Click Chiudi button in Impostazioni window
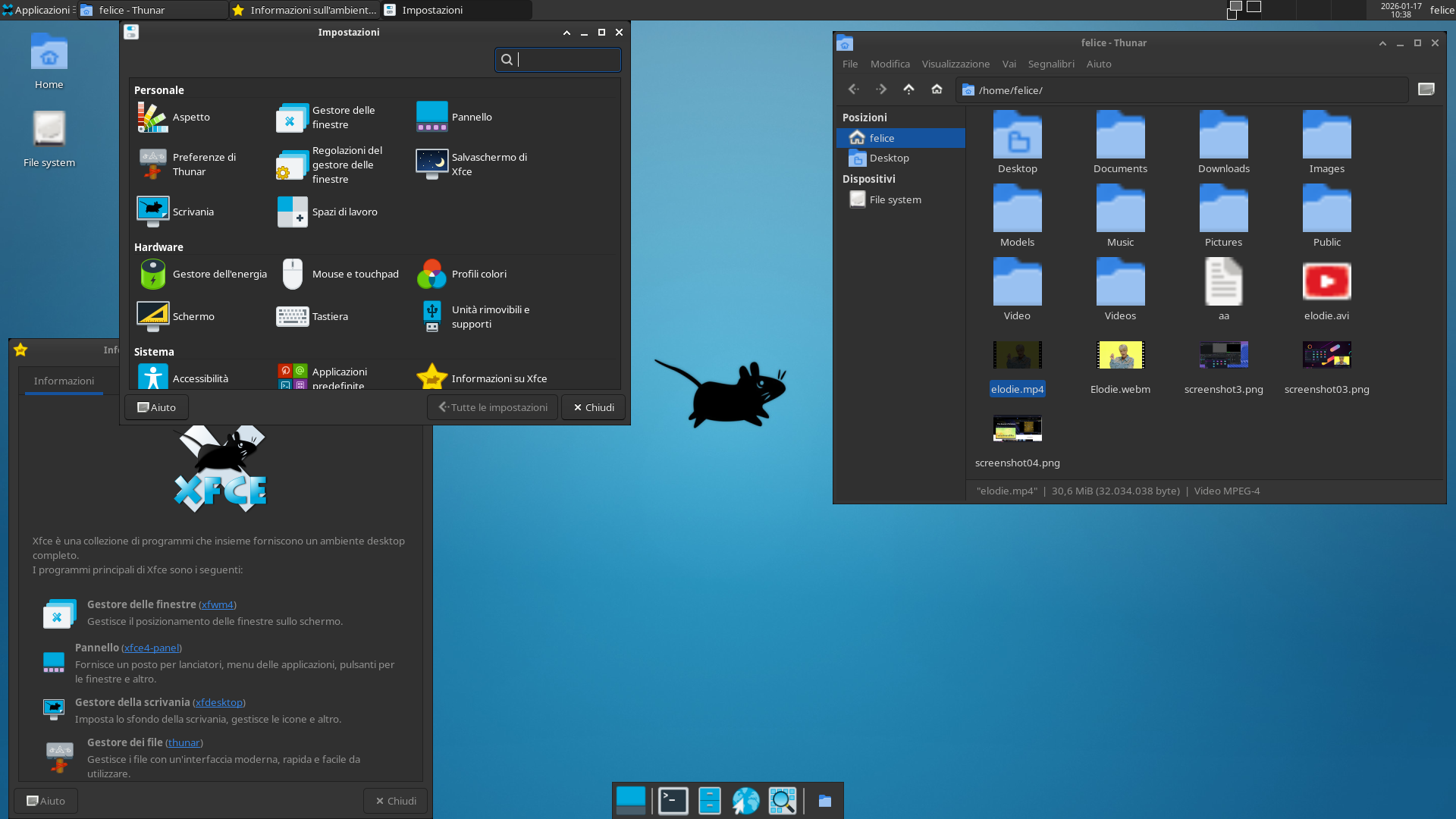 pyautogui.click(x=593, y=407)
